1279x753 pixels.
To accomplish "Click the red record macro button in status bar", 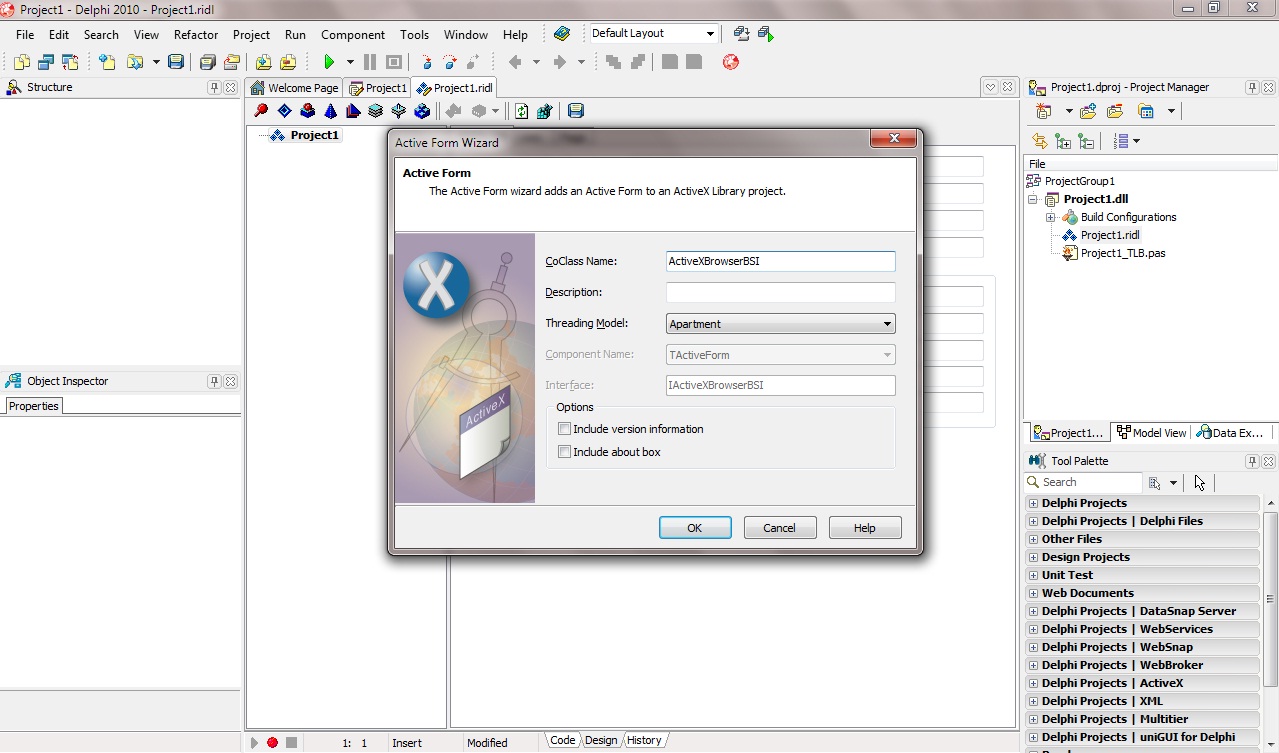I will (x=272, y=743).
